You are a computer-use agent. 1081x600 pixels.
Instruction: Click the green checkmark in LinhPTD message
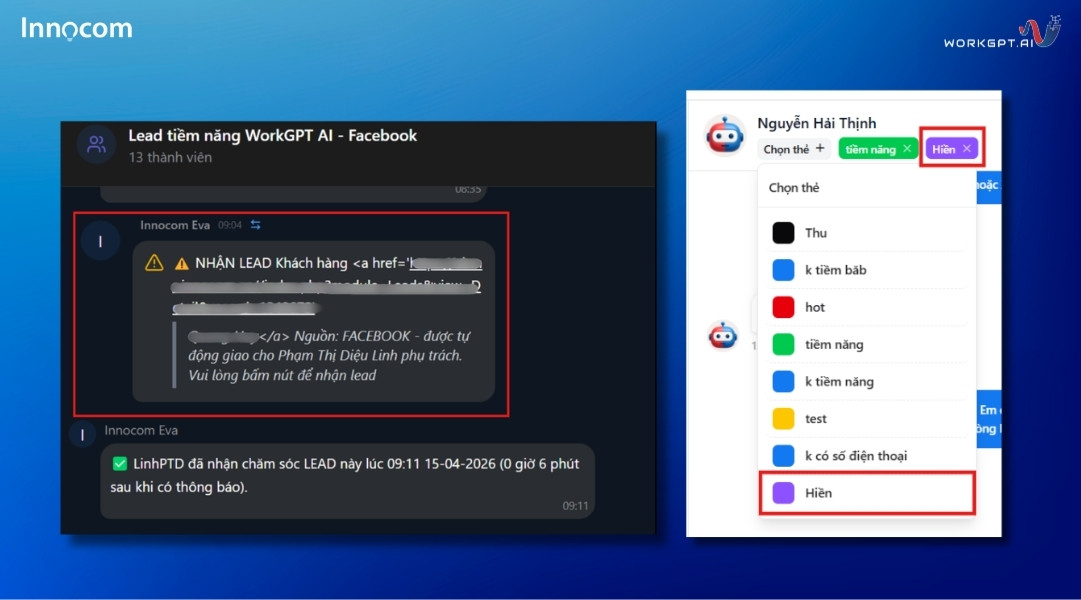120,463
